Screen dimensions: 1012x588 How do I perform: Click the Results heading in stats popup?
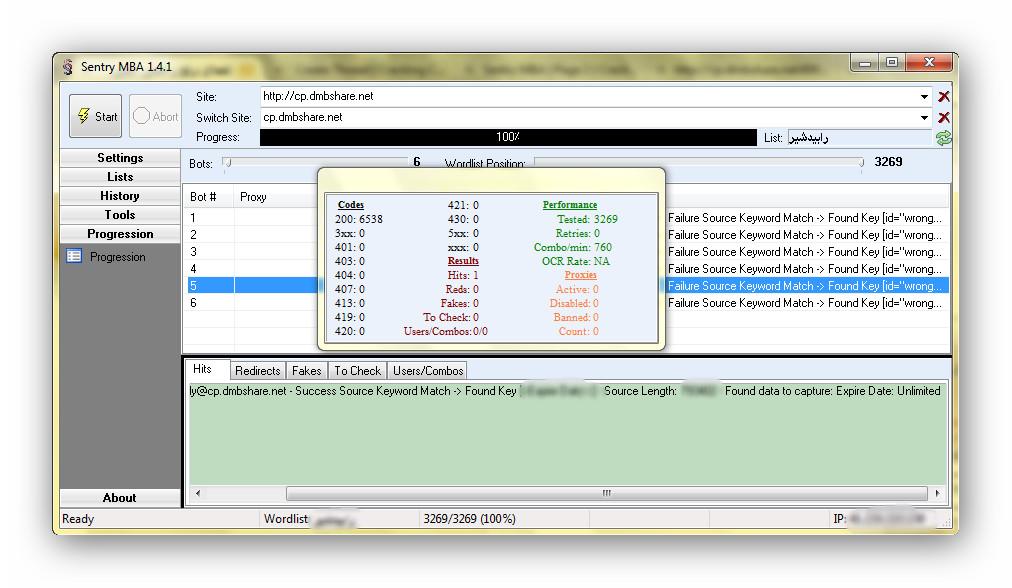pyautogui.click(x=463, y=261)
